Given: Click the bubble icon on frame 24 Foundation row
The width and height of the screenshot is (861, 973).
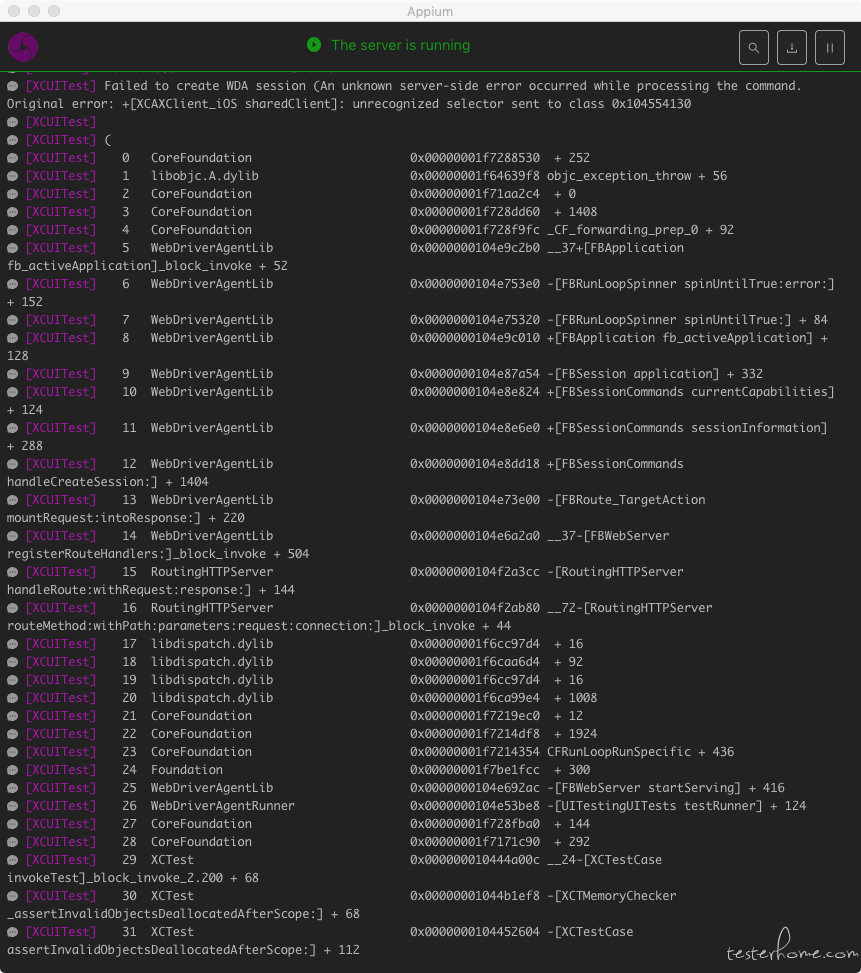Looking at the screenshot, I should coord(12,770).
